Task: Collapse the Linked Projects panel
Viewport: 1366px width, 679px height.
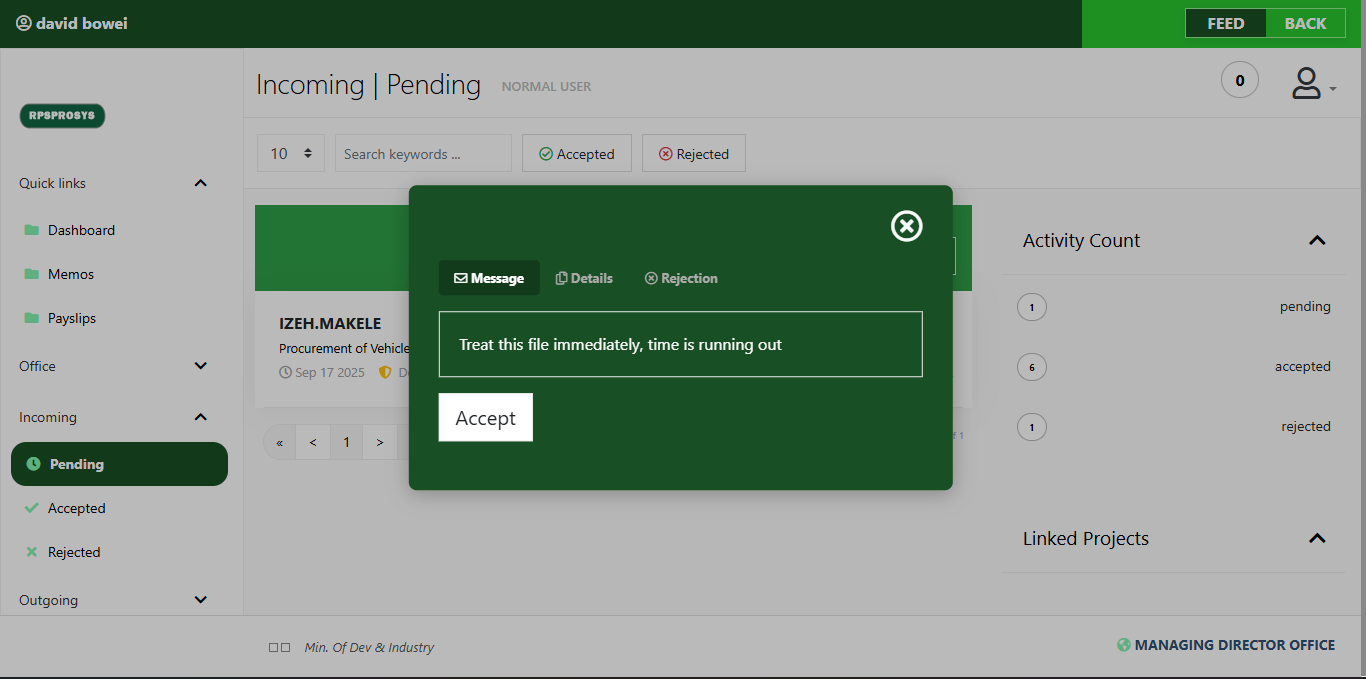Action: pyautogui.click(x=1317, y=539)
